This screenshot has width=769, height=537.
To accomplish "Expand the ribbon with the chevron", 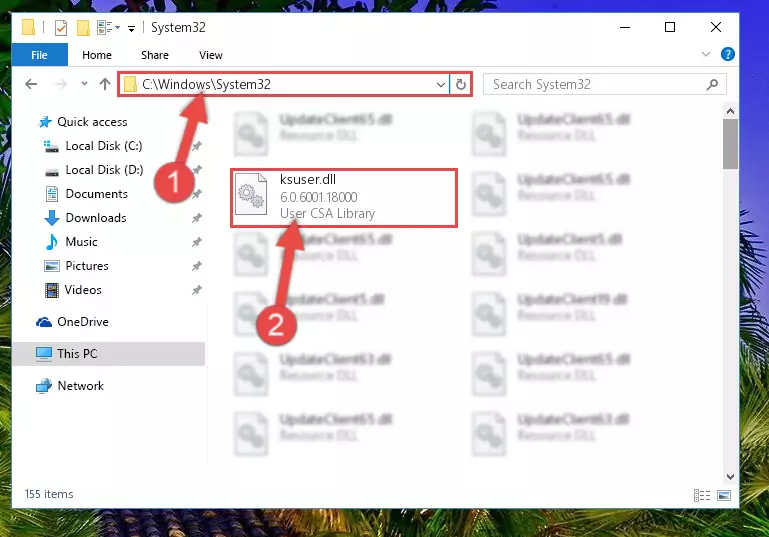I will click(706, 54).
